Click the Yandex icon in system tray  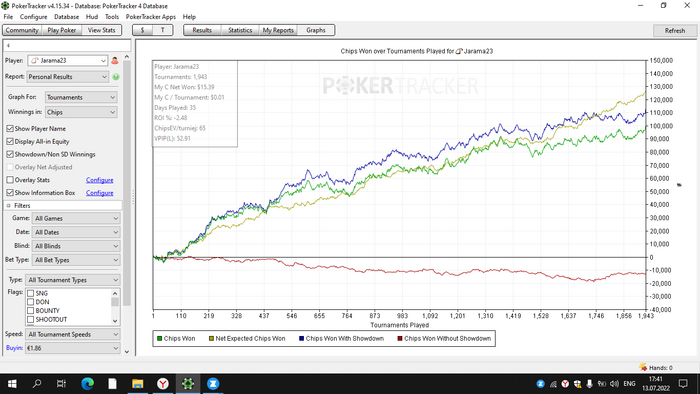point(565,384)
